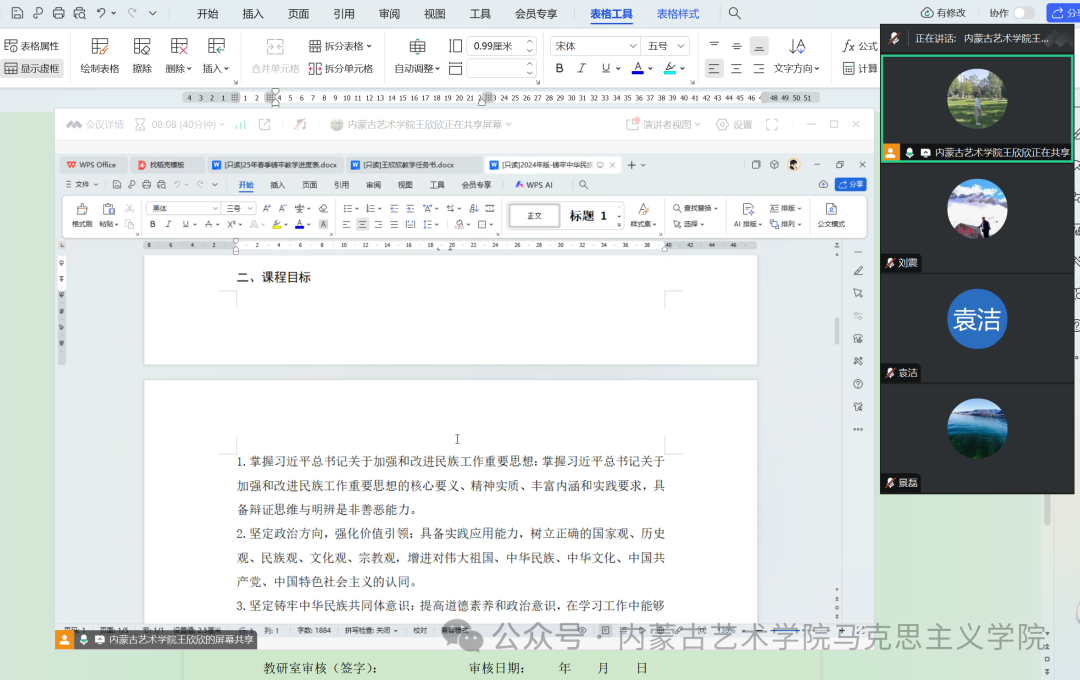This screenshot has width=1080, height=680.
Task: Mute the microphone in the meeting bar
Action: (85, 638)
